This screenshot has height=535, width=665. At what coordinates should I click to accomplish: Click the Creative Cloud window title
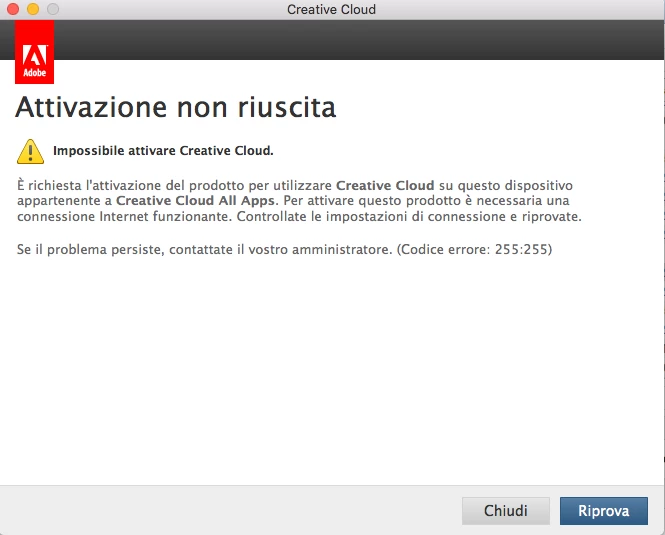coord(331,9)
